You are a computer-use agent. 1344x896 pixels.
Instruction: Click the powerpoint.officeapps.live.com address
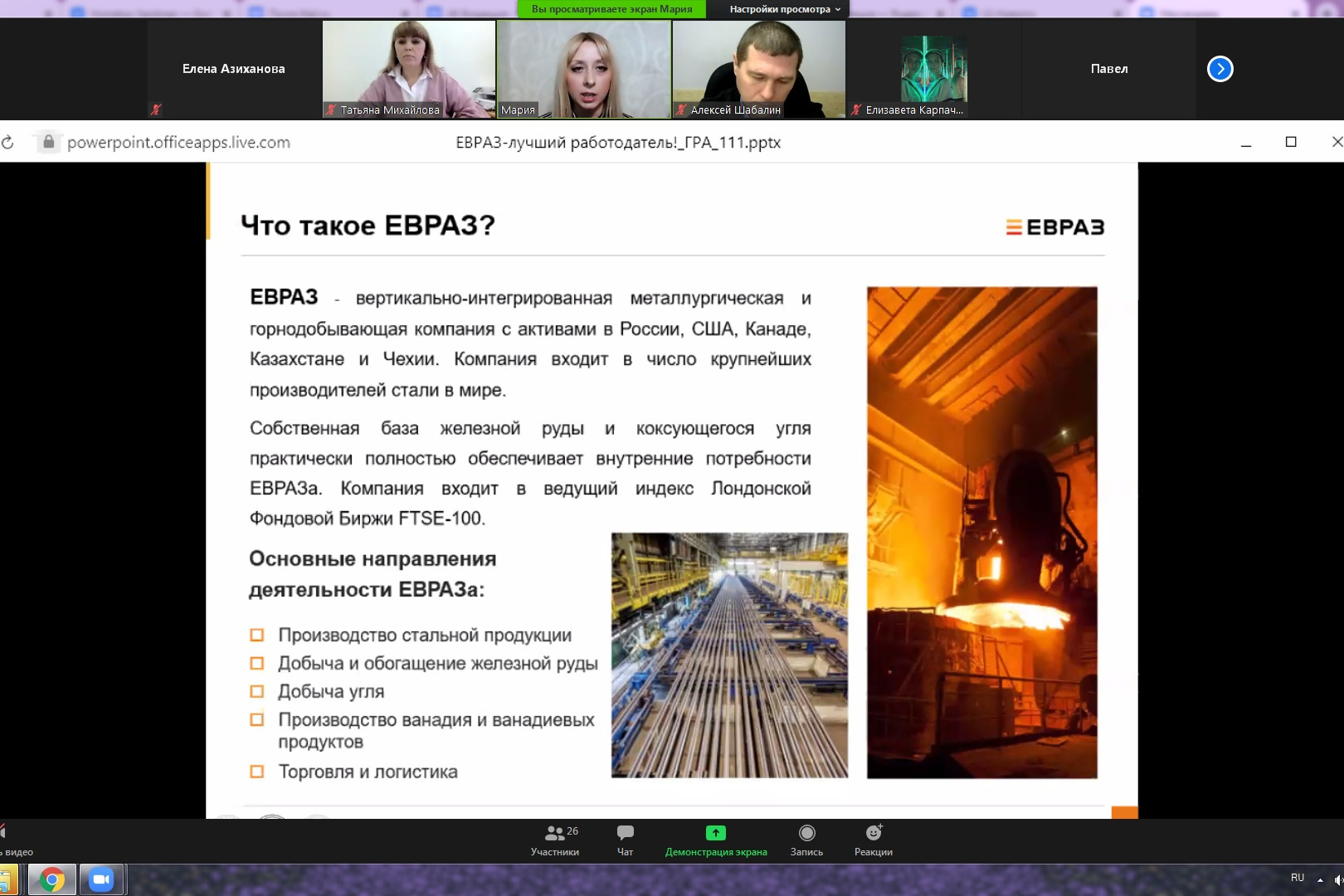tap(178, 143)
